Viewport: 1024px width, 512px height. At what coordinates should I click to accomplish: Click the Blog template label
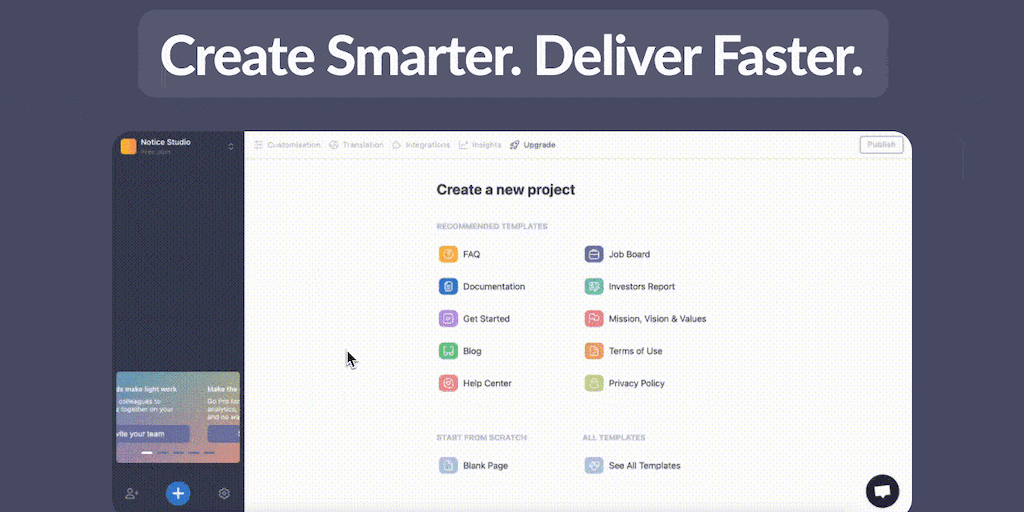click(x=472, y=351)
